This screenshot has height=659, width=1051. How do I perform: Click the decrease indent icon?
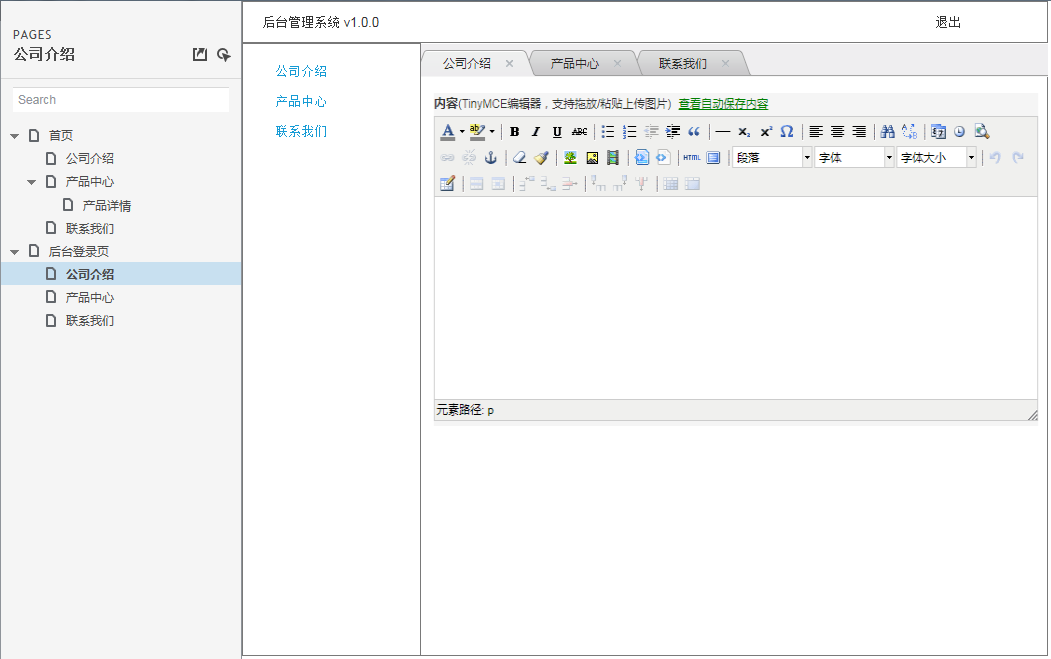(651, 131)
